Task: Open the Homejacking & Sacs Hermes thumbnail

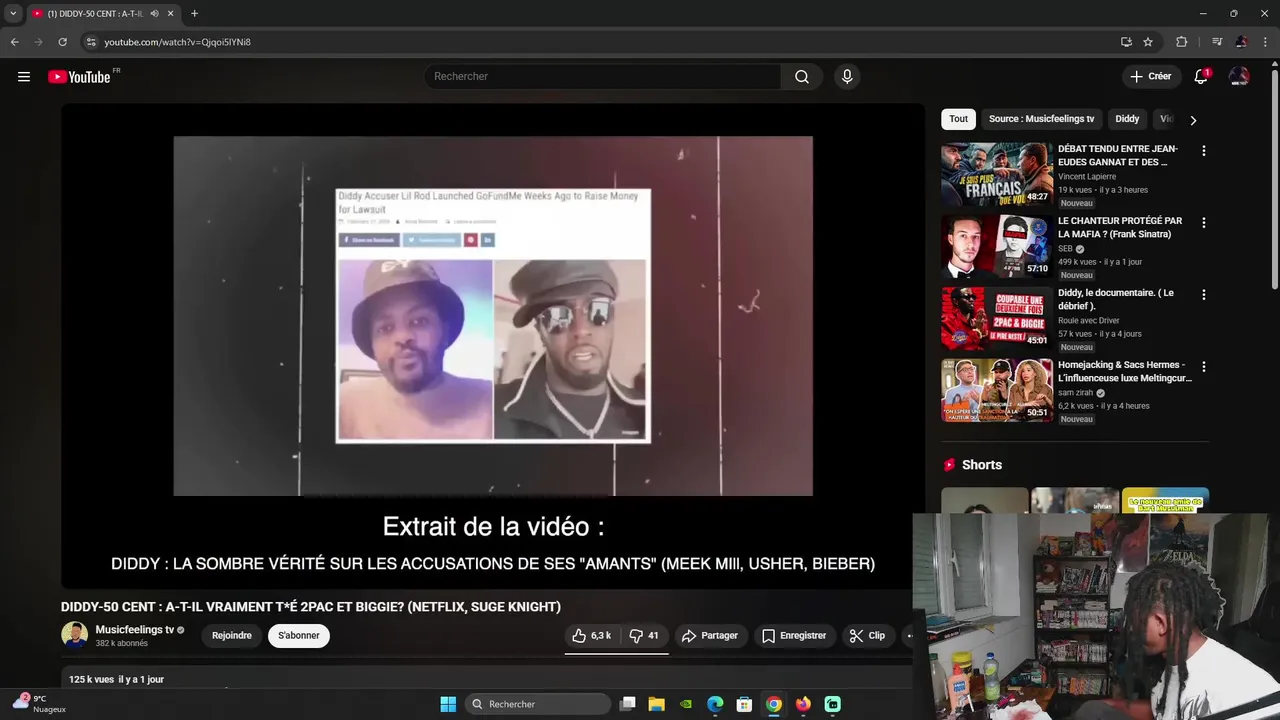Action: click(997, 390)
